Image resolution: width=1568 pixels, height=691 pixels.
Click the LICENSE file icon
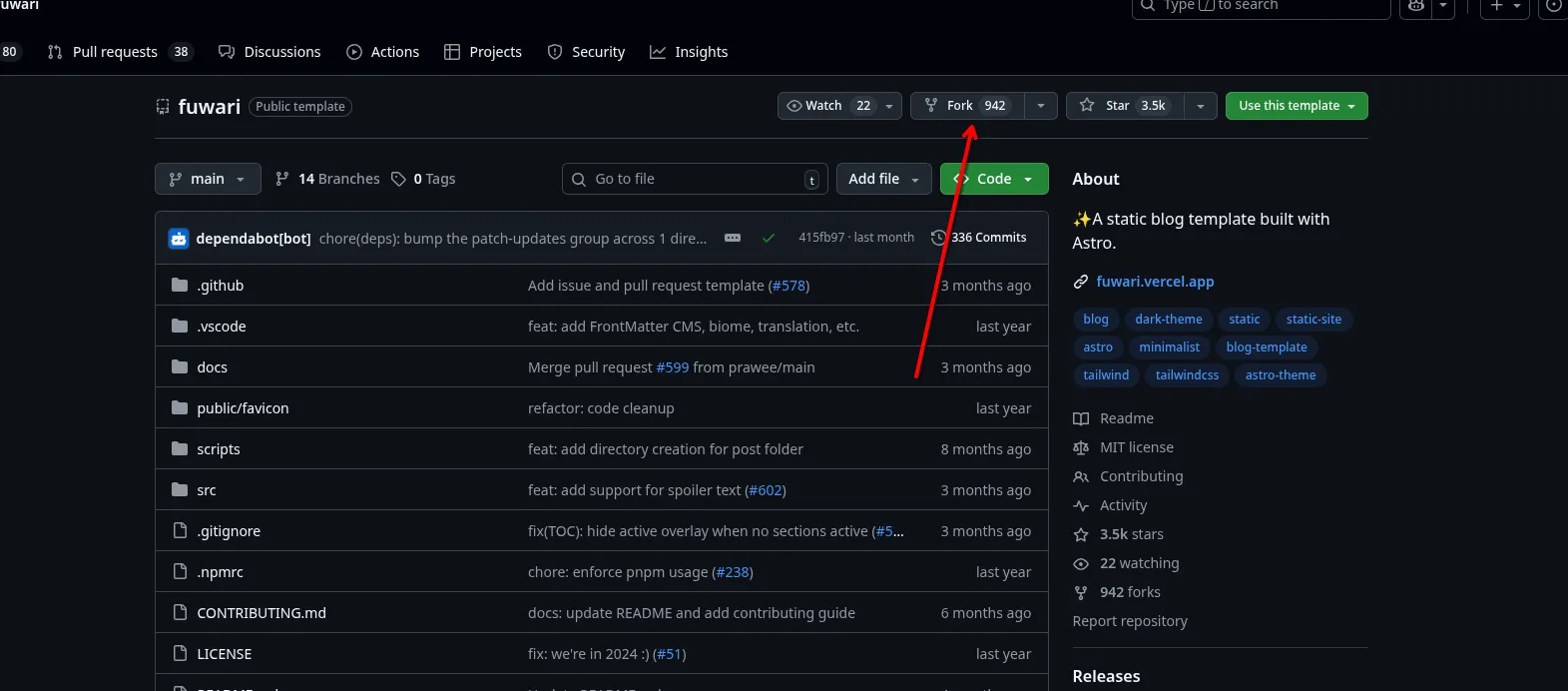pyautogui.click(x=180, y=654)
